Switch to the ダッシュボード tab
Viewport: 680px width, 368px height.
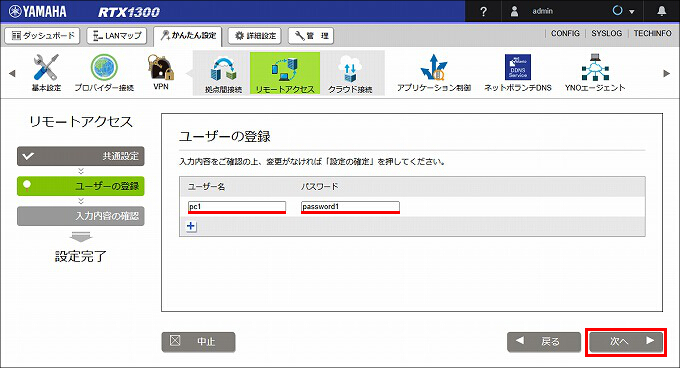[x=42, y=36]
